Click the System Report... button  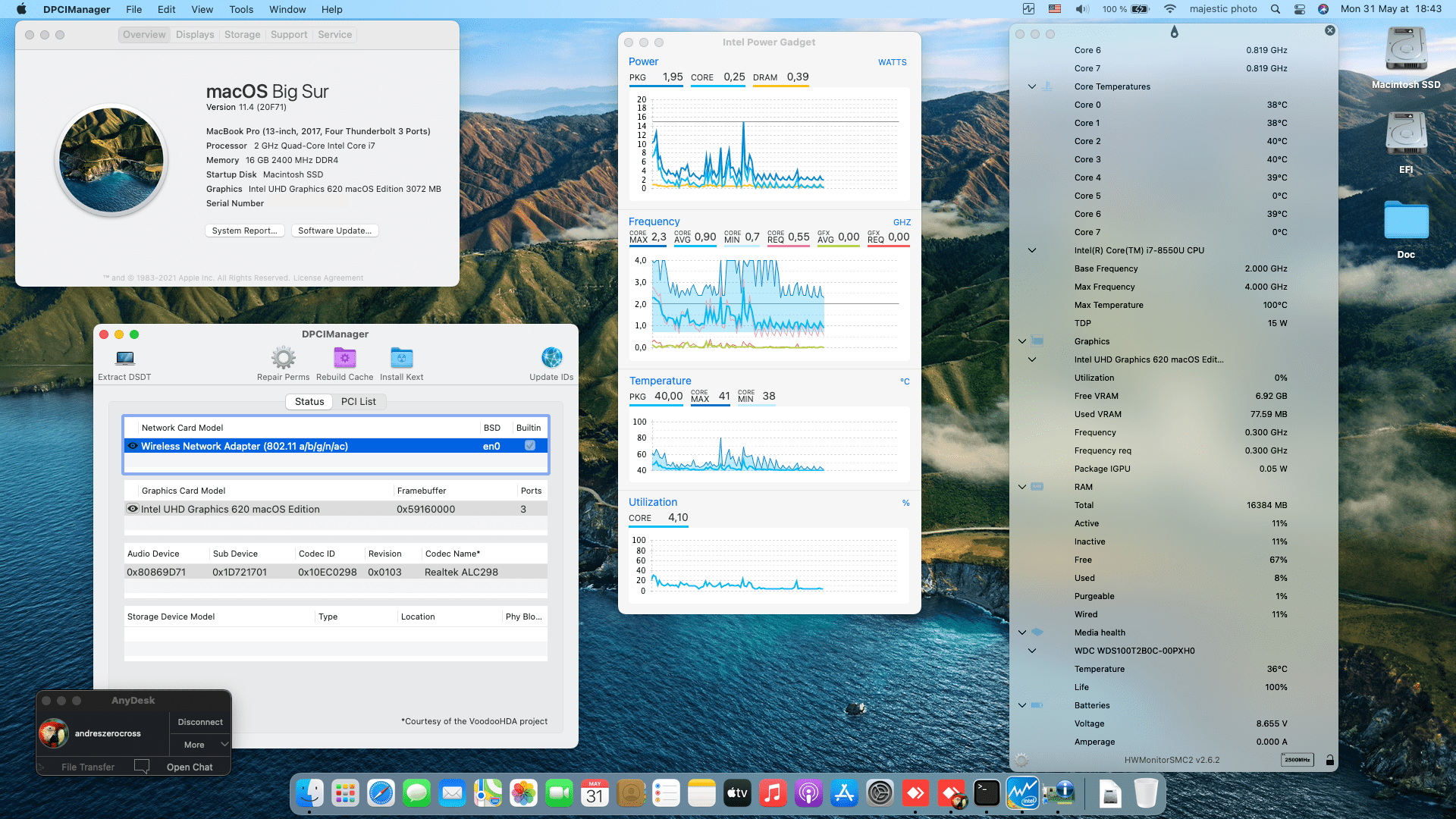click(245, 231)
